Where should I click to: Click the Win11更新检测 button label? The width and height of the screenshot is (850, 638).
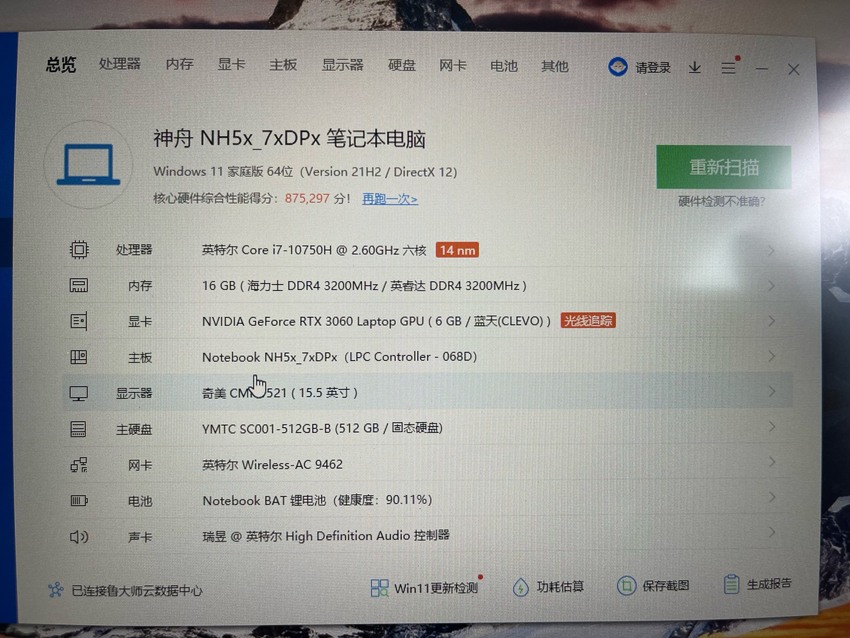[436, 588]
